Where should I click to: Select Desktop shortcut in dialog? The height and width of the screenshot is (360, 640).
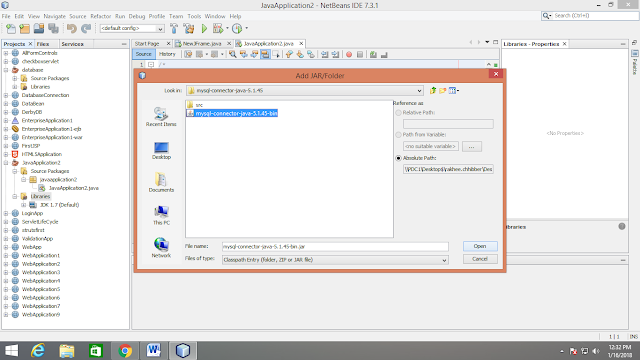point(161,150)
